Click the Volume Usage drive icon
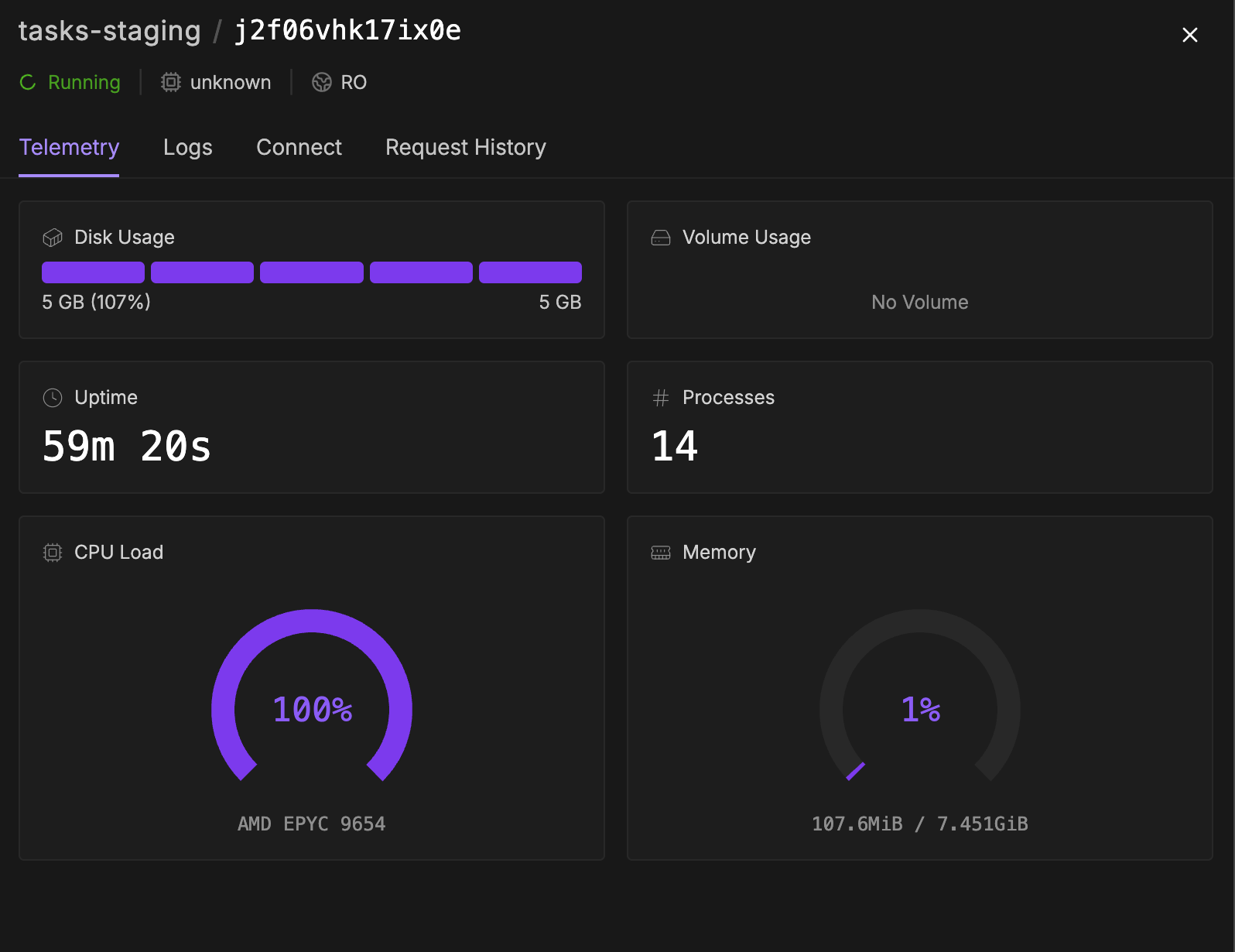 [x=661, y=238]
